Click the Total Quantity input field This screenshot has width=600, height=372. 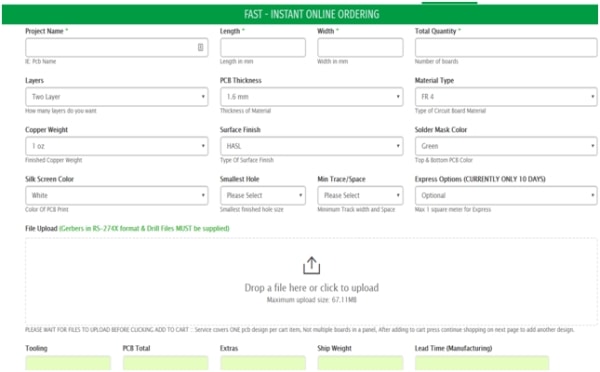506,47
